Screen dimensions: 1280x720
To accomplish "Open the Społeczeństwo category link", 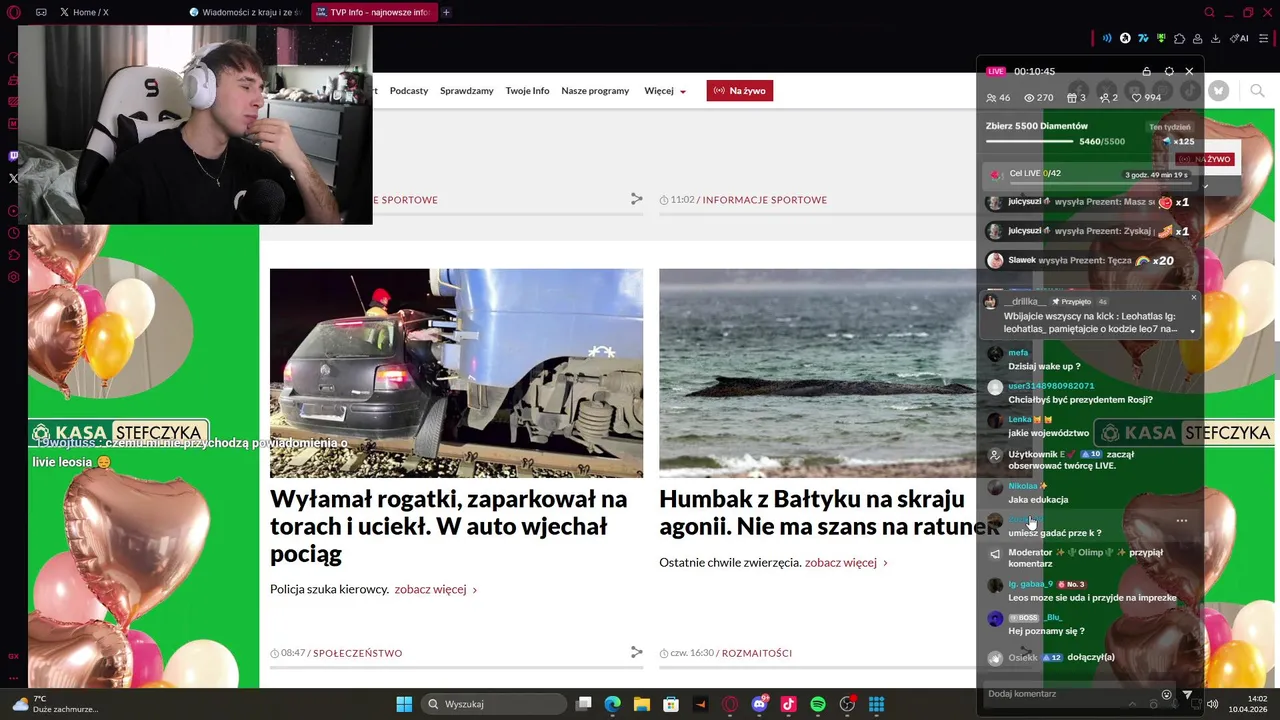I will (x=357, y=653).
